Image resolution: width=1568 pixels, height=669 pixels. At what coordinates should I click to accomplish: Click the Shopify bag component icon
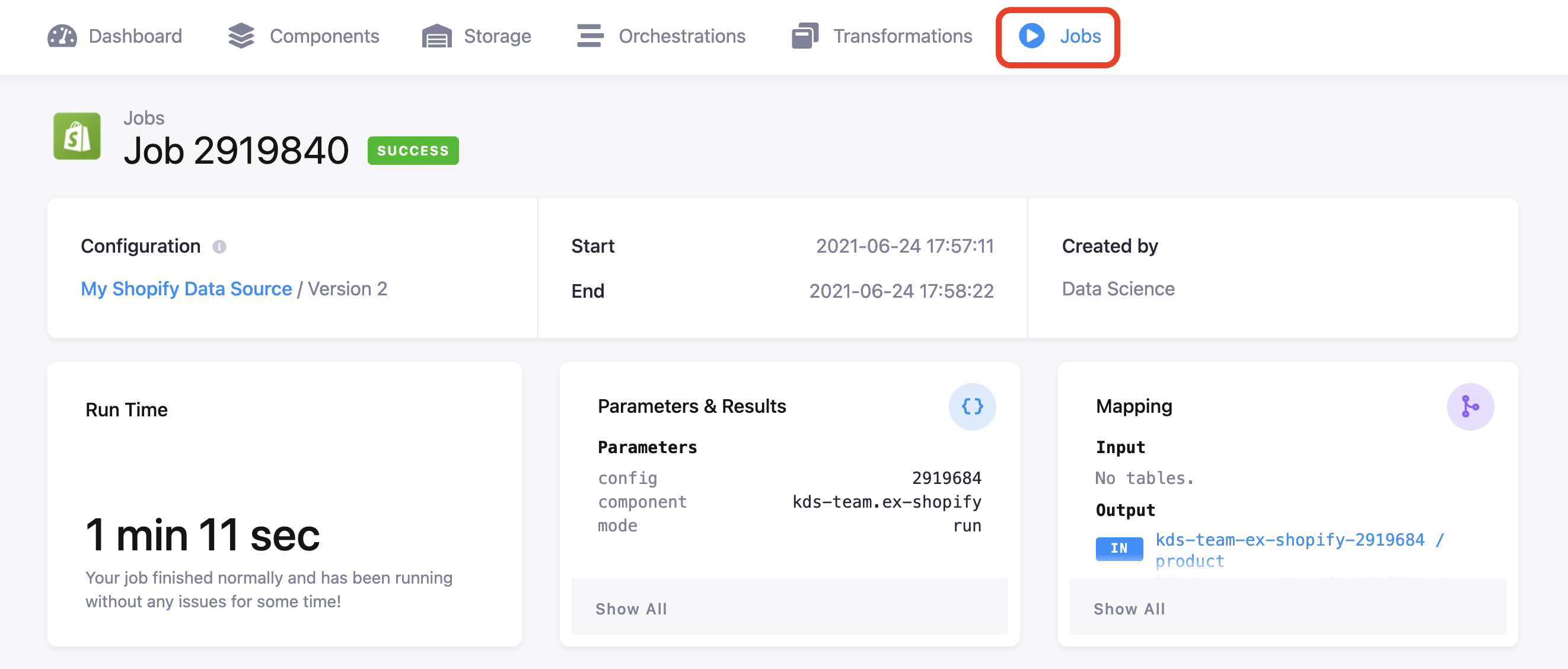coord(77,136)
